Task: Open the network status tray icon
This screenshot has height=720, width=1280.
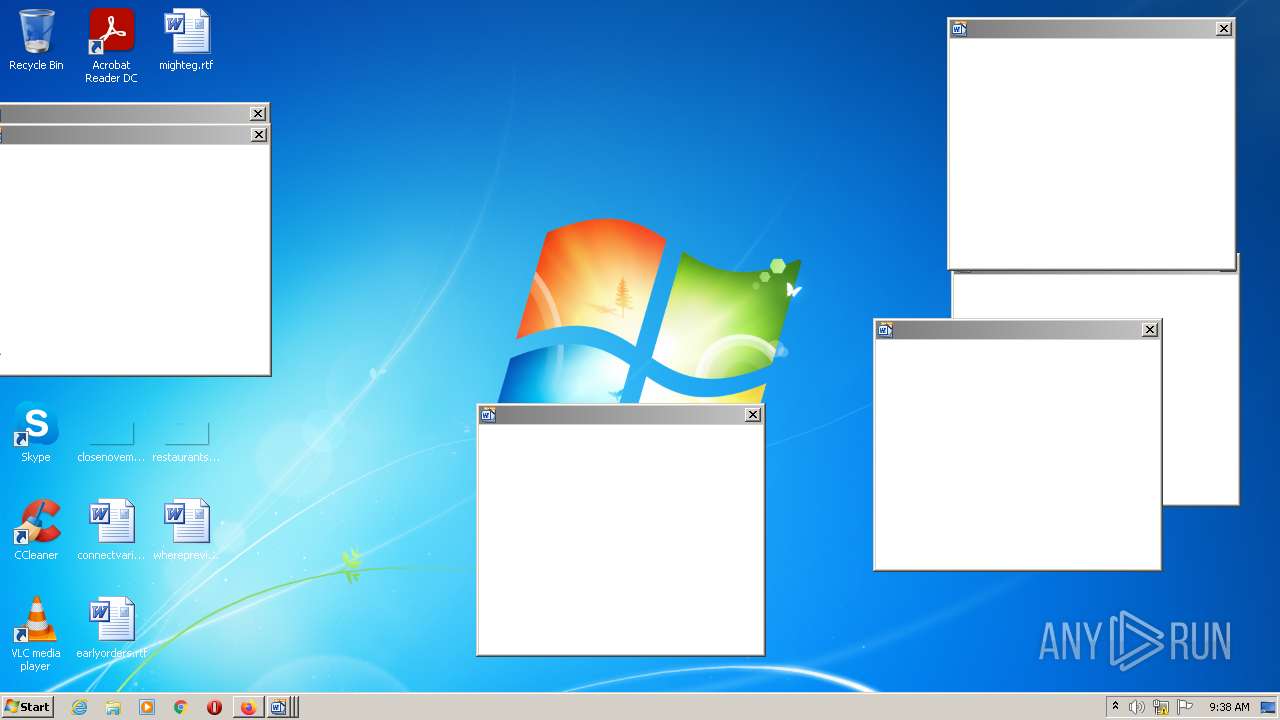Action: (1161, 707)
